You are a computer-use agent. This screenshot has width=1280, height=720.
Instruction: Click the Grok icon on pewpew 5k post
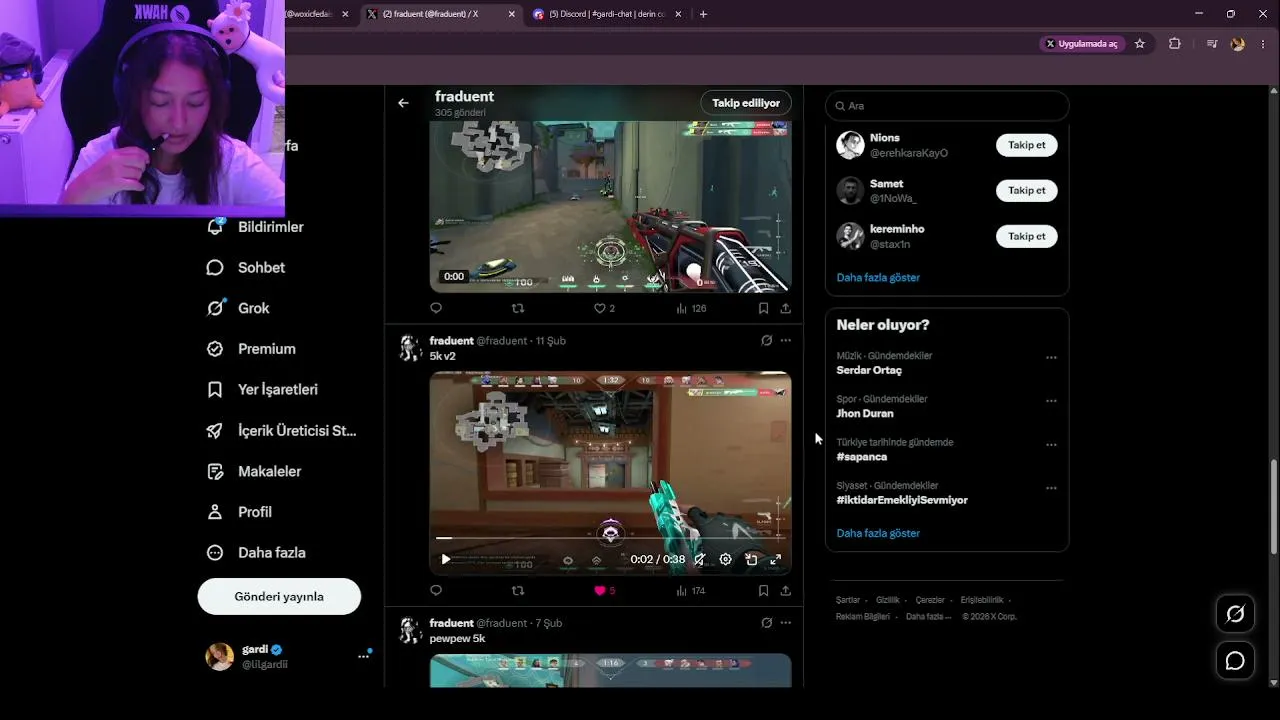tap(767, 623)
